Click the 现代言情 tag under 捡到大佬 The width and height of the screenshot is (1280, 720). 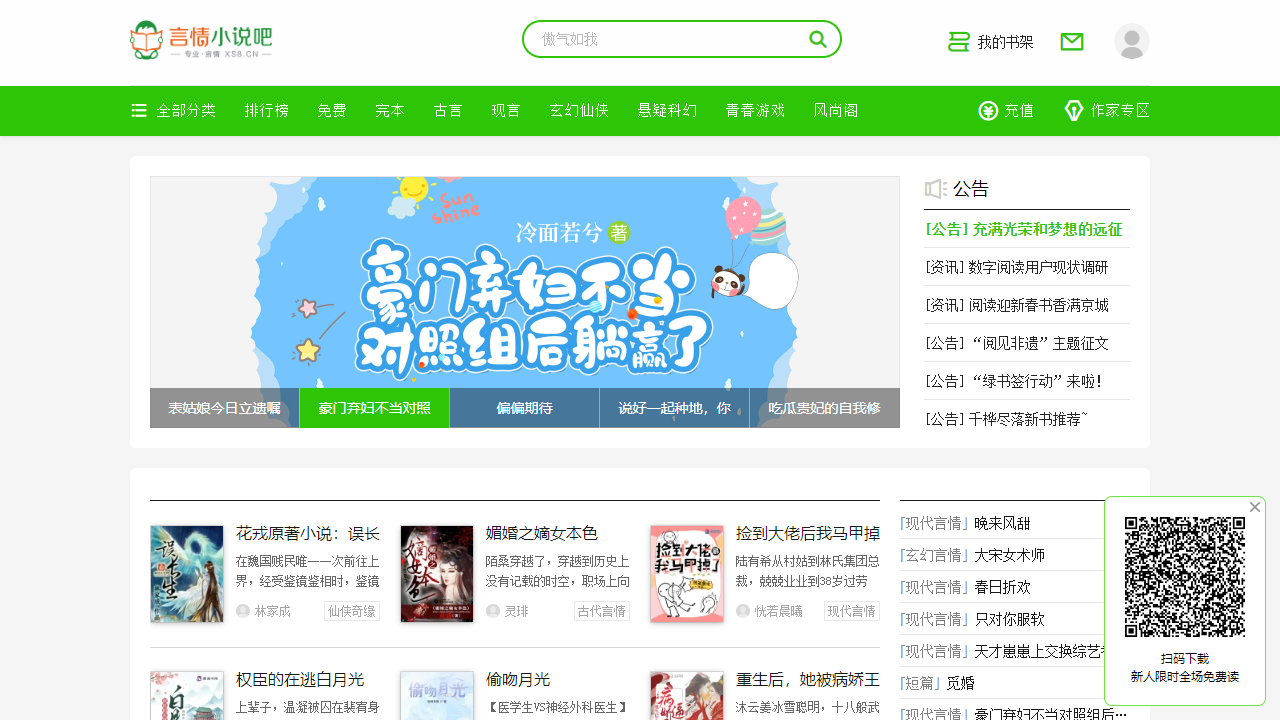(852, 611)
